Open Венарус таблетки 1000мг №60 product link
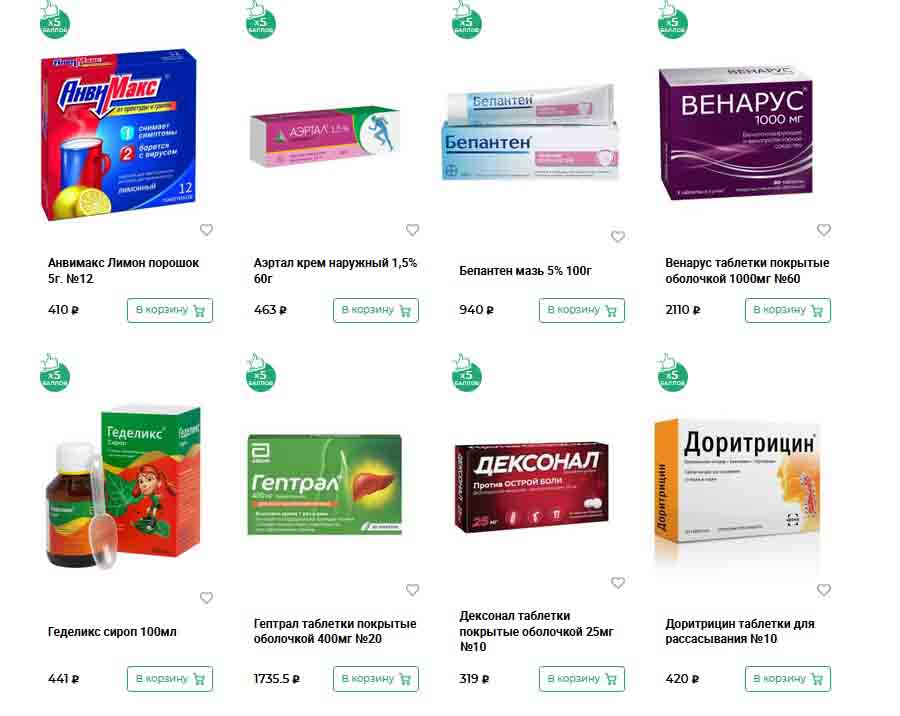 point(747,270)
